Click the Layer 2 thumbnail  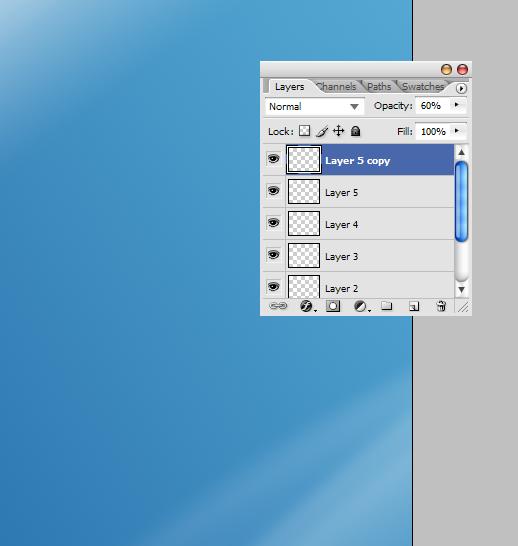(x=304, y=287)
